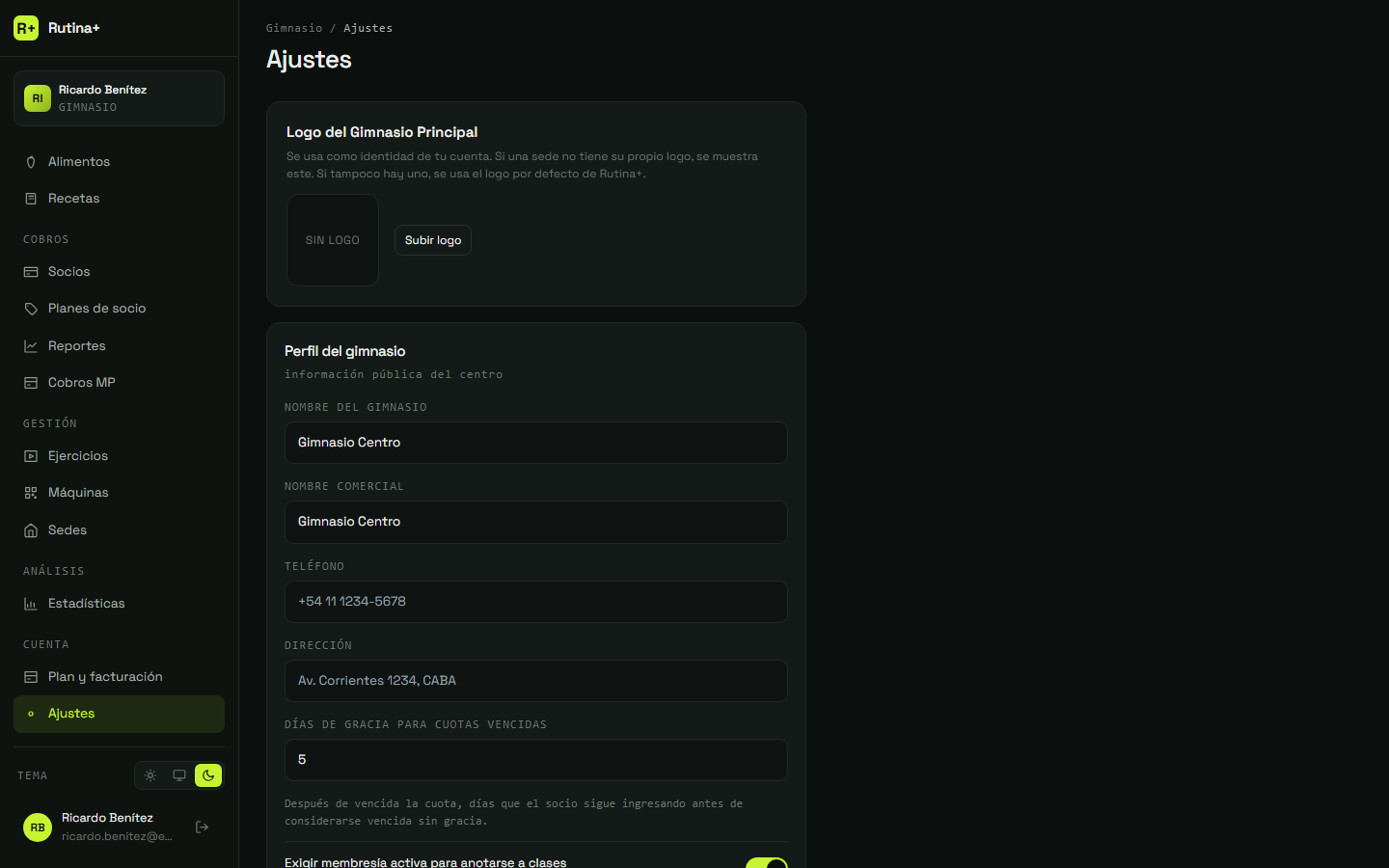
Task: Click the SIN LOGO placeholder thumbnail
Action: pyautogui.click(x=333, y=240)
